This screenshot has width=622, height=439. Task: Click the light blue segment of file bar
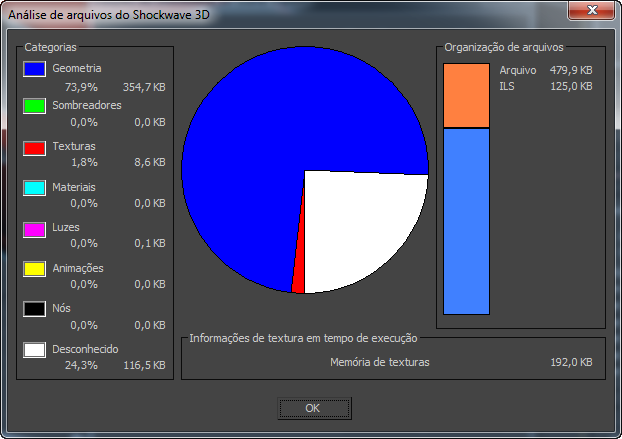[466, 221]
